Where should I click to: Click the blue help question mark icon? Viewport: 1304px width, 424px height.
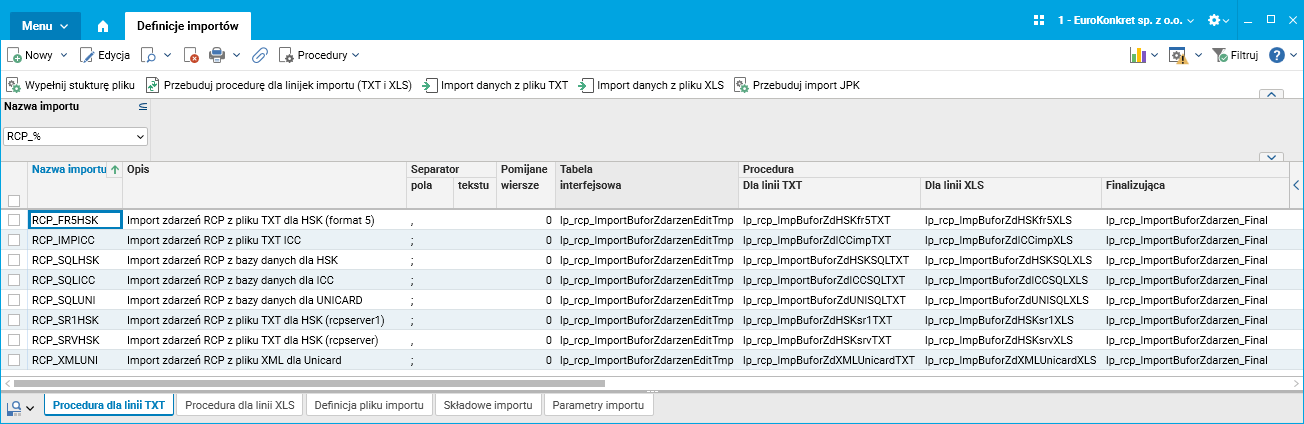pyautogui.click(x=1276, y=55)
